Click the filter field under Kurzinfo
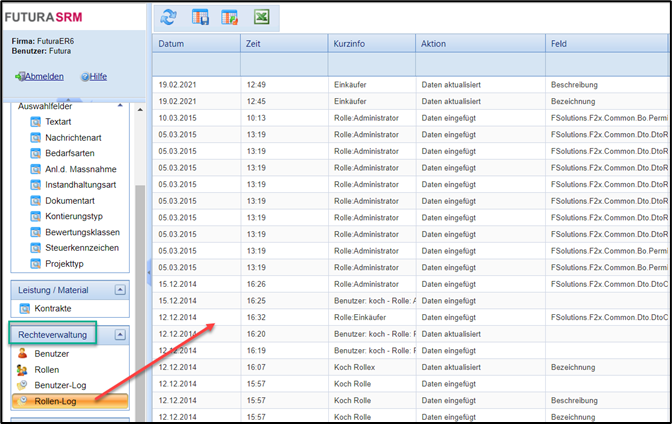Screen dimensions: 672x424 [371, 64]
